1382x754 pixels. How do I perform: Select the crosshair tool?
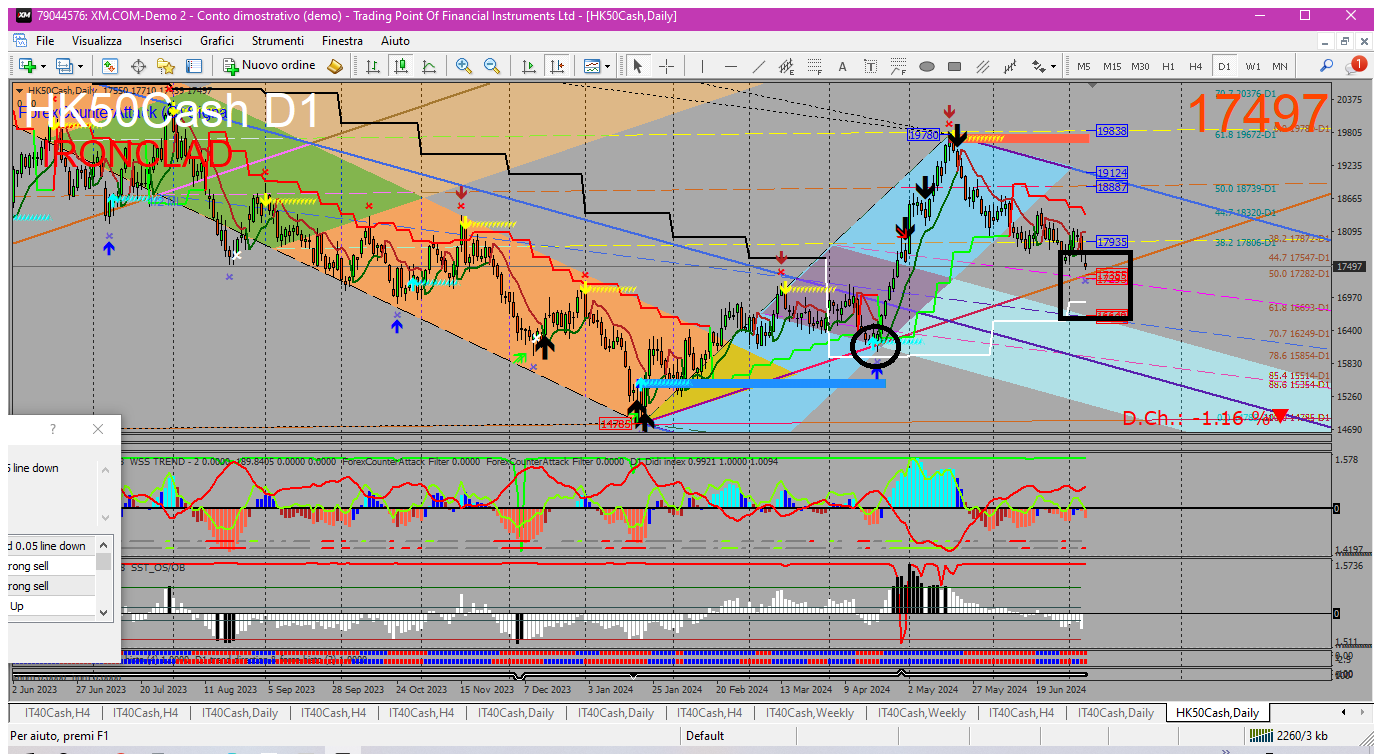666,66
